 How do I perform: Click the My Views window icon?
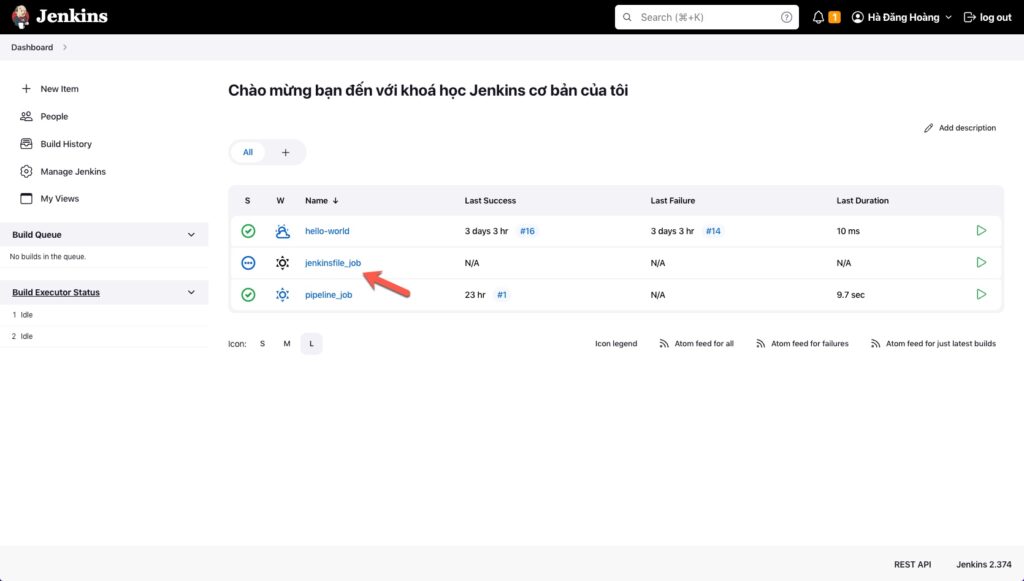pyautogui.click(x=26, y=198)
